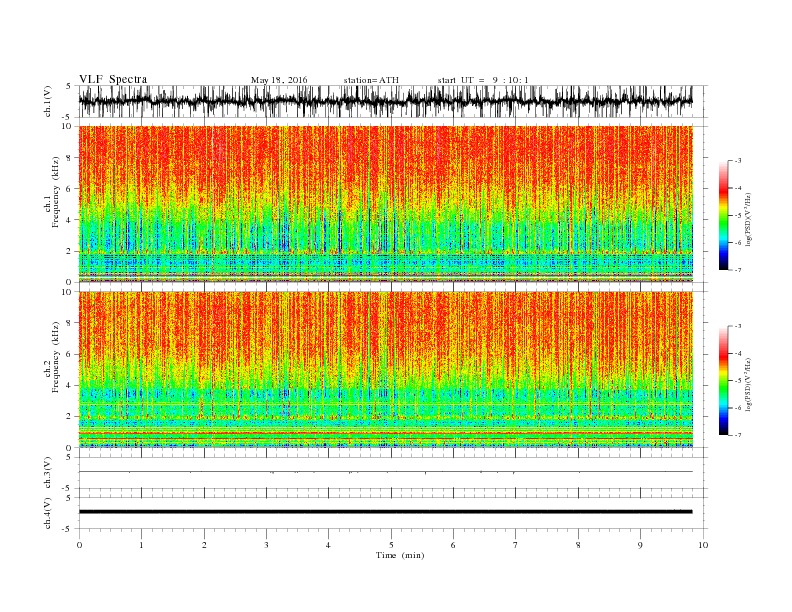Click the ch.1 spectrogram panel
The image size is (792, 612).
pyautogui.click(x=386, y=204)
